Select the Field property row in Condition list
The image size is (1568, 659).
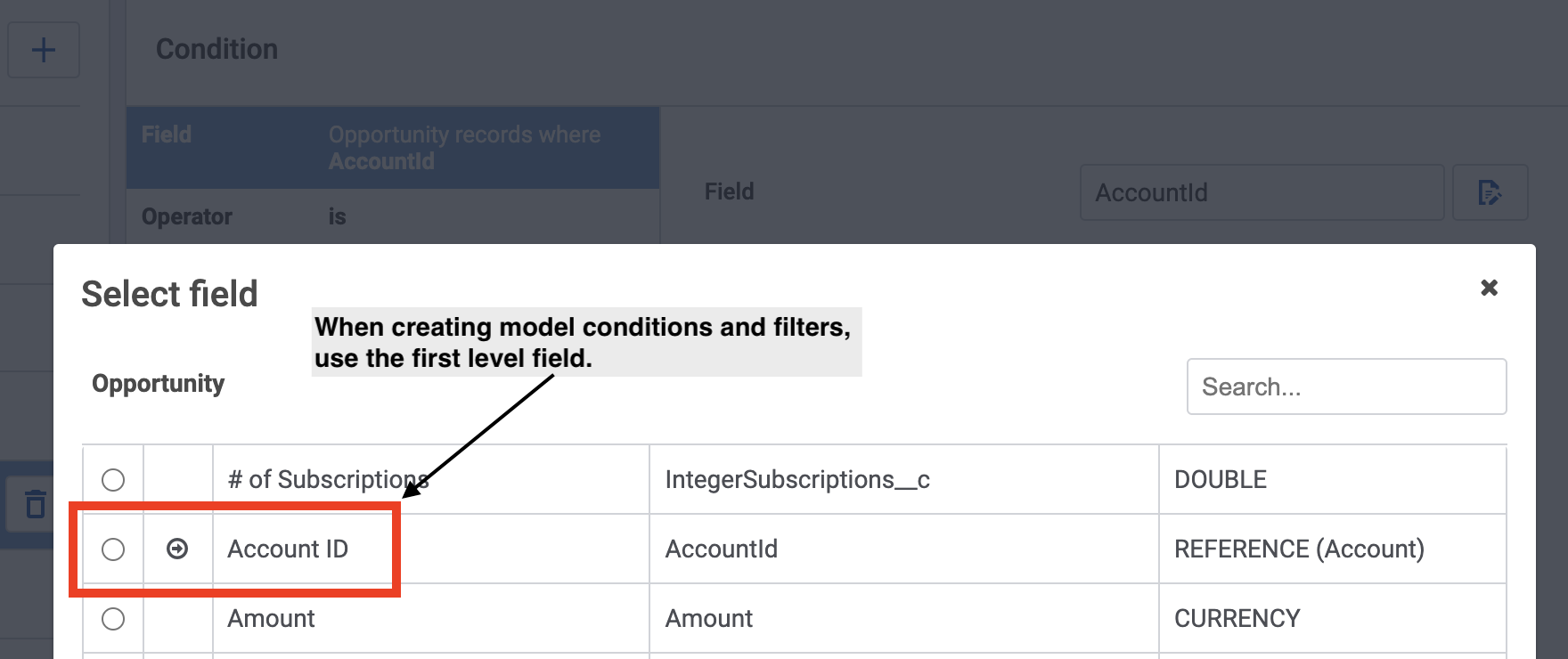[x=392, y=148]
